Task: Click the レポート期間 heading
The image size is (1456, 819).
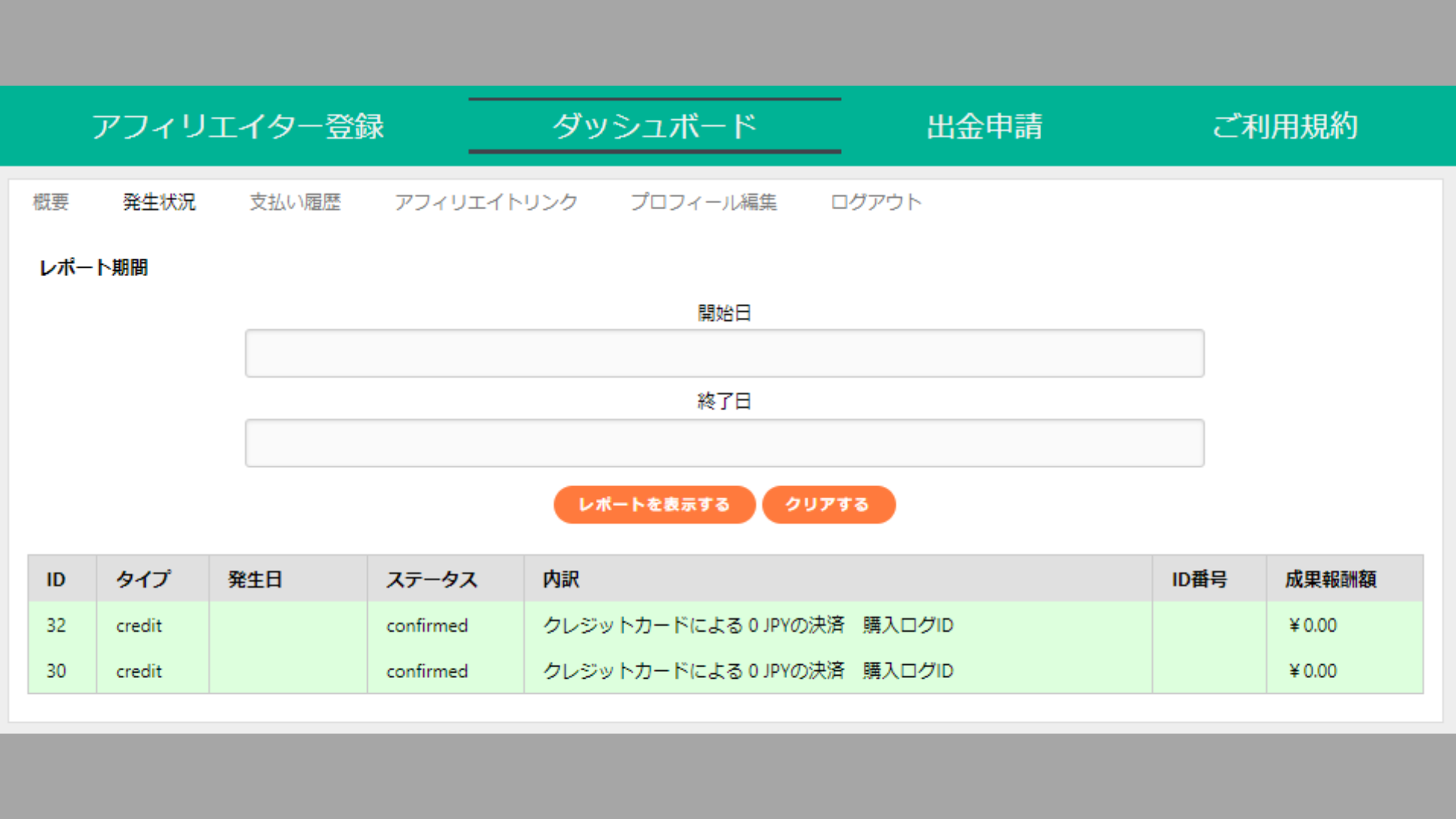Action: pyautogui.click(x=93, y=268)
